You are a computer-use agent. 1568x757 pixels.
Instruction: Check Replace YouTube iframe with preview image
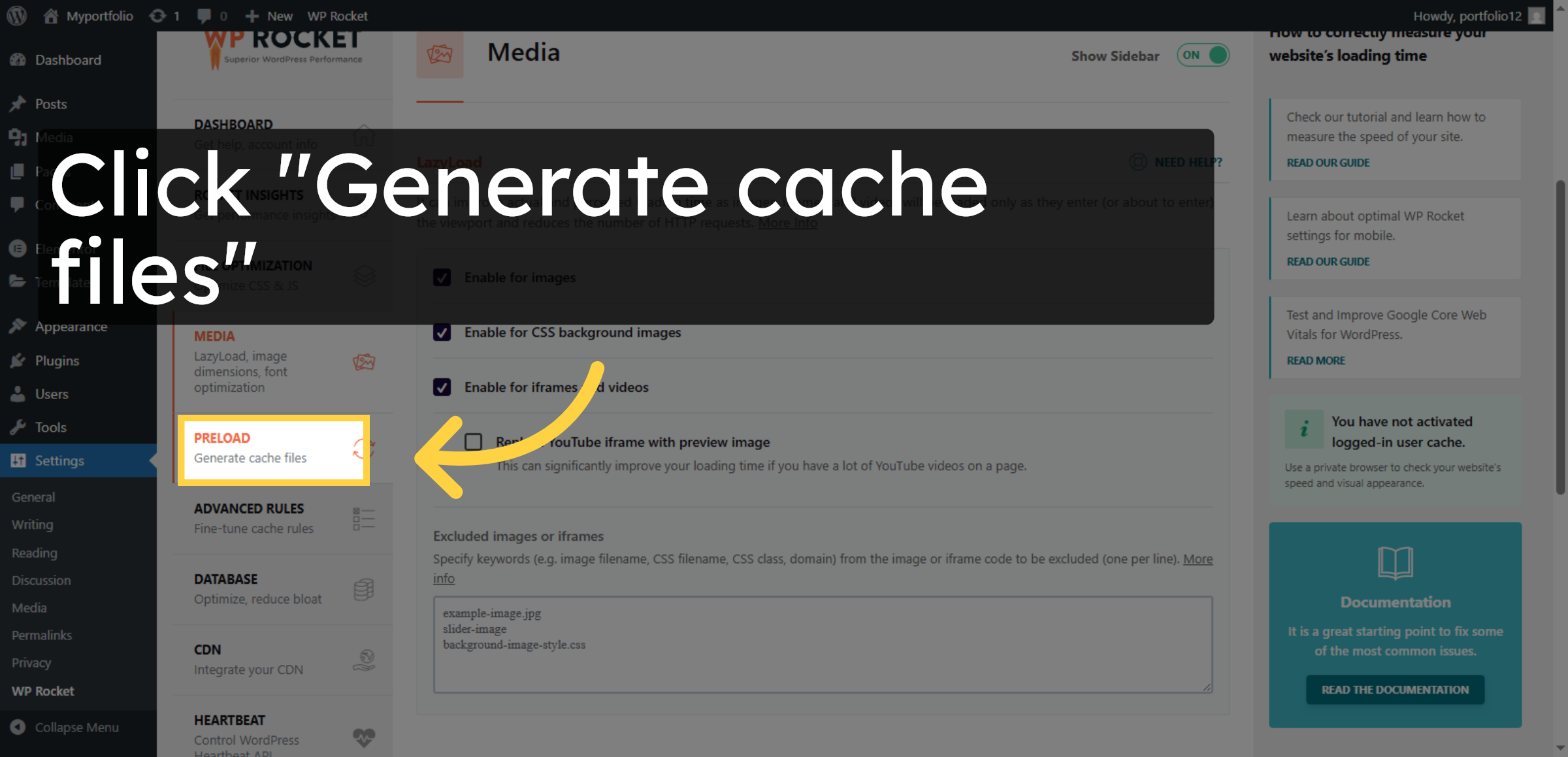pyautogui.click(x=472, y=442)
